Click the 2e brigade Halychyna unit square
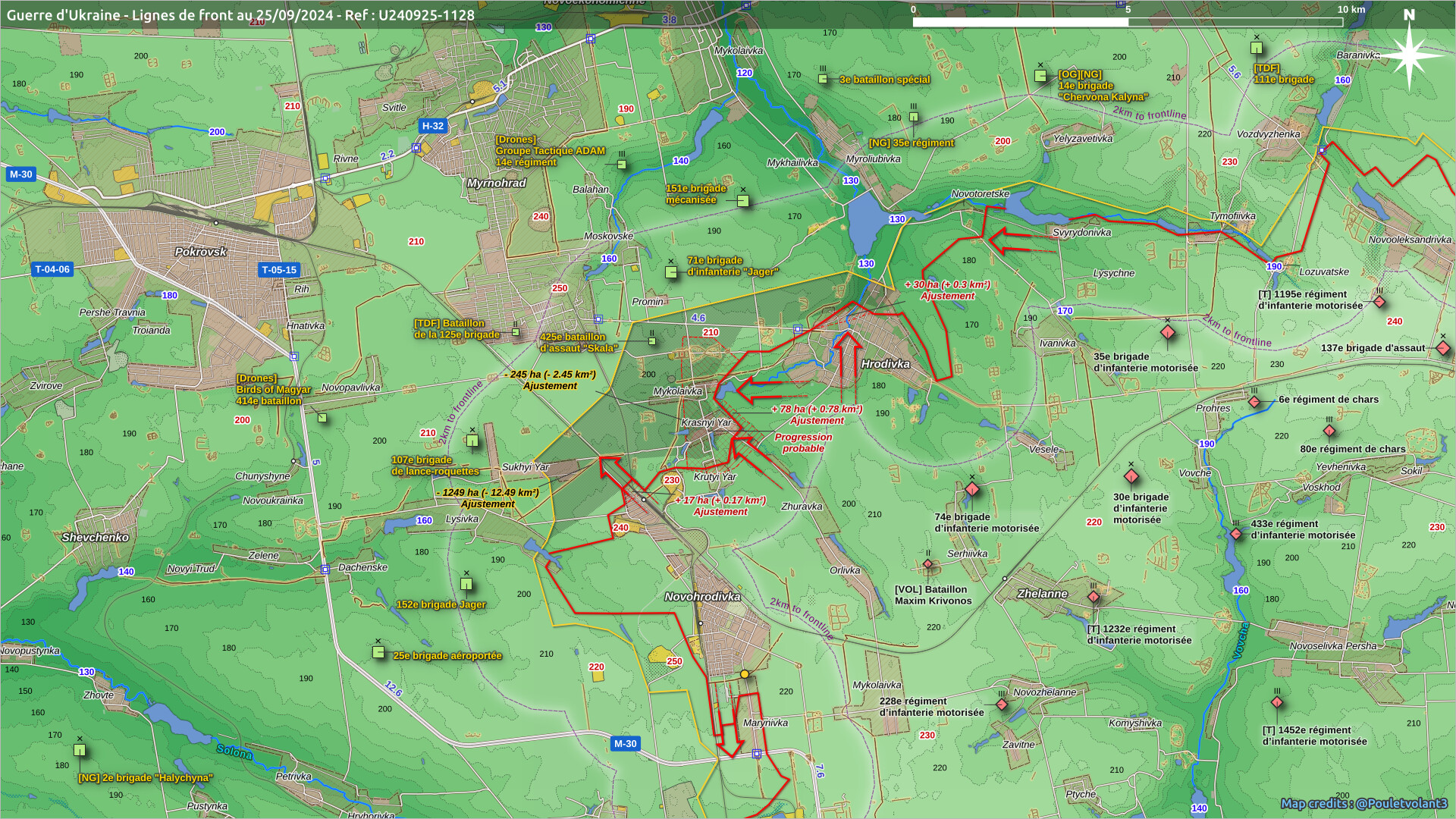 80,750
